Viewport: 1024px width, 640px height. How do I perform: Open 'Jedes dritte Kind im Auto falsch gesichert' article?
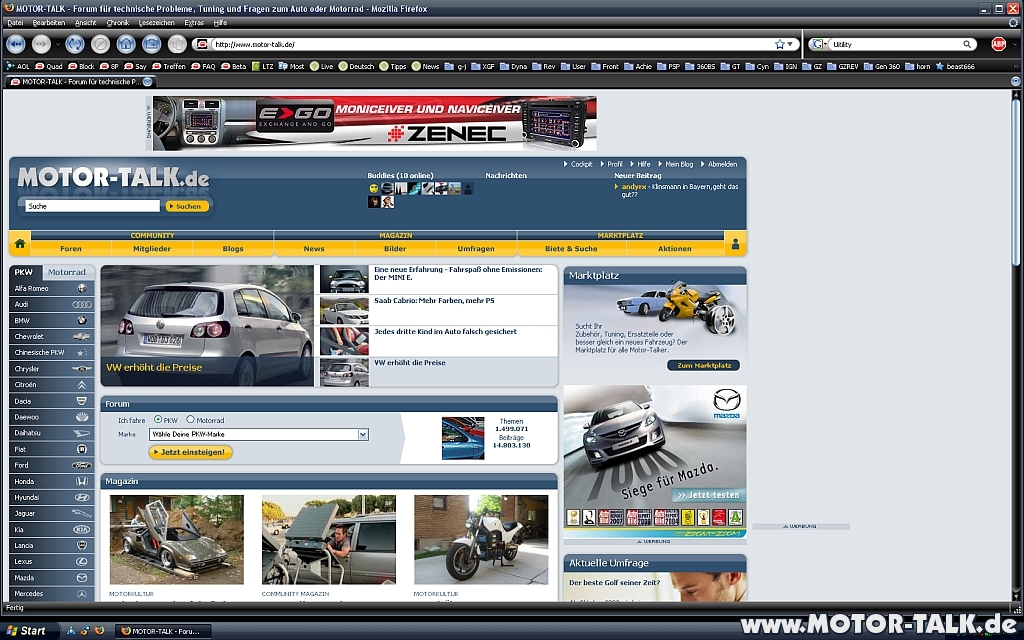click(x=445, y=332)
